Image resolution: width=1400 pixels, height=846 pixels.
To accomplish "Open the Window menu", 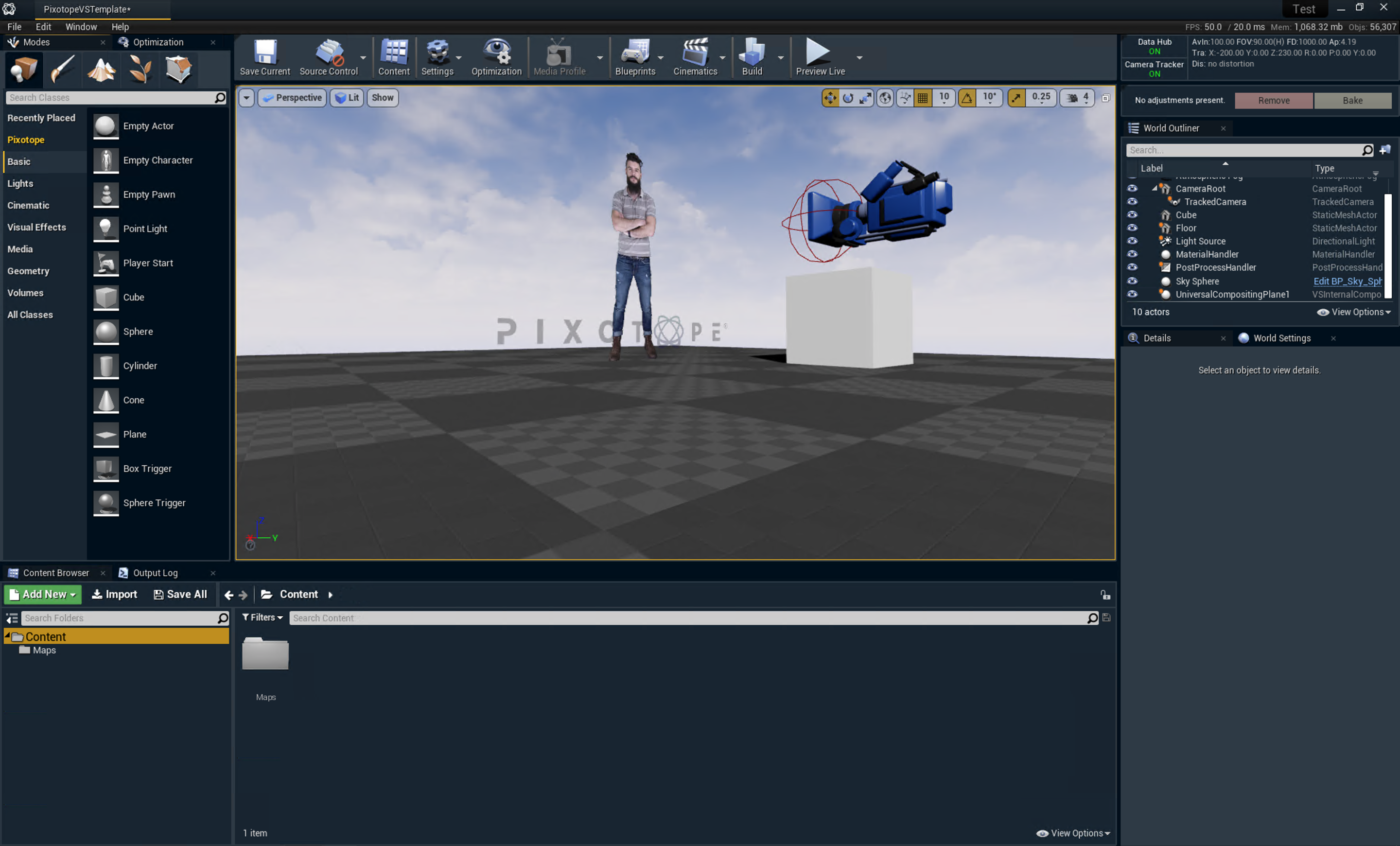I will [81, 27].
